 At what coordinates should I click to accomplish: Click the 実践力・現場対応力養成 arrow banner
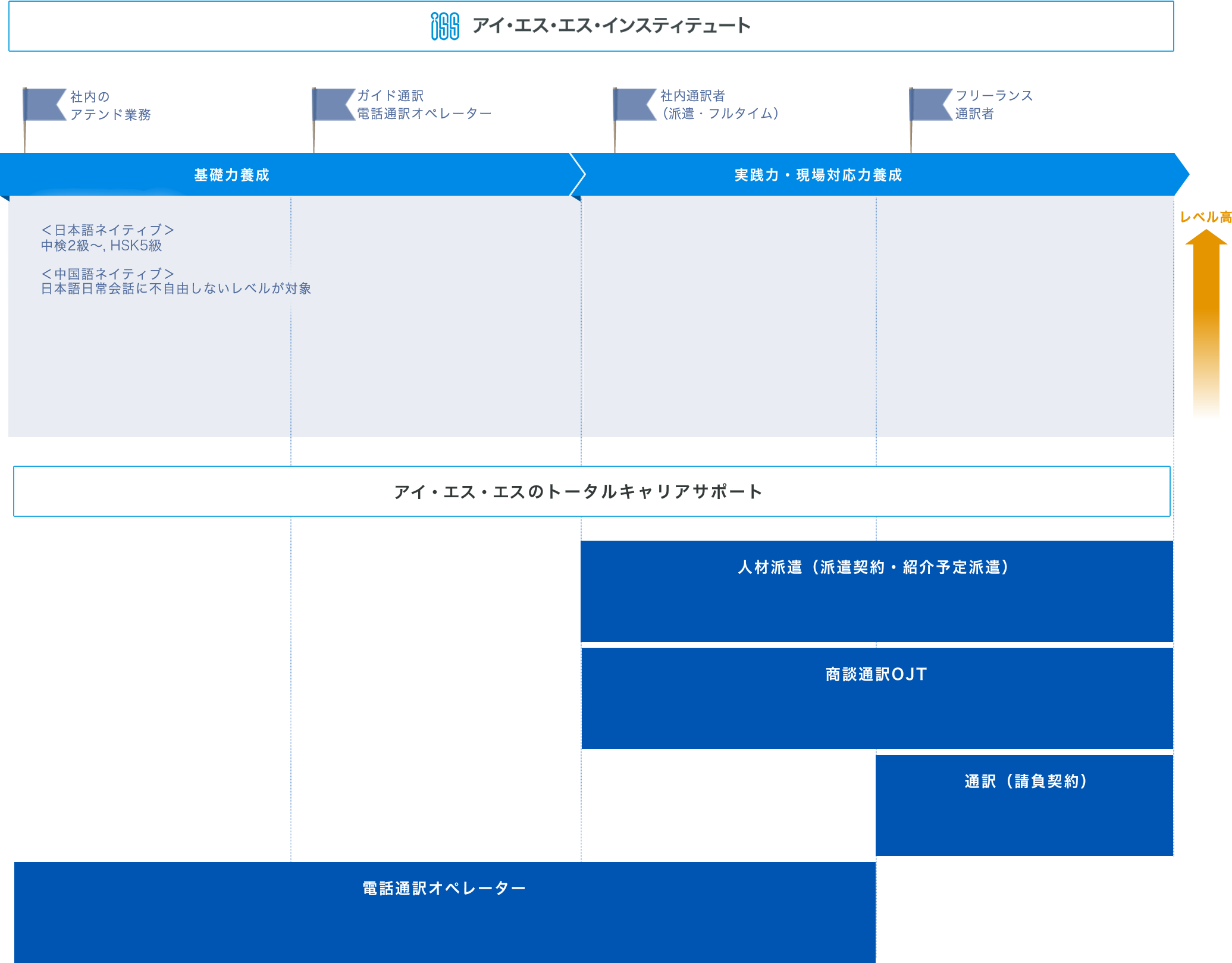coord(879,175)
